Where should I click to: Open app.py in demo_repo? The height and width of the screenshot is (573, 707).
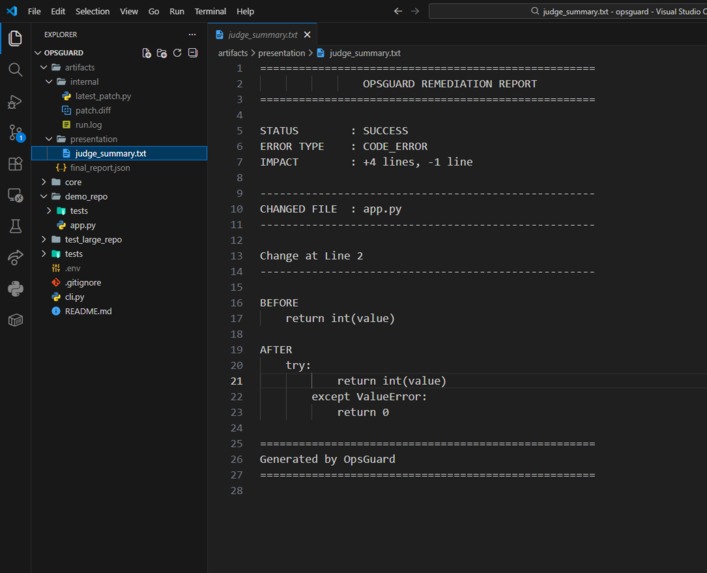[83, 225]
